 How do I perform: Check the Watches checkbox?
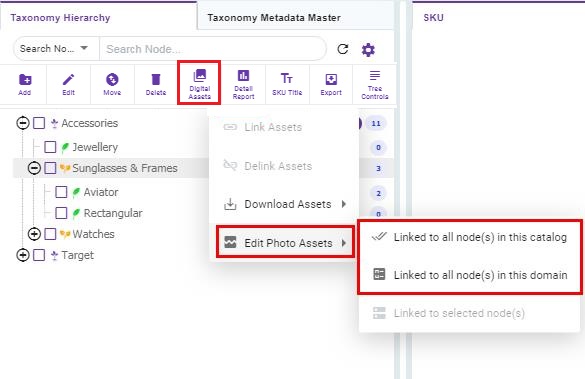pos(50,234)
